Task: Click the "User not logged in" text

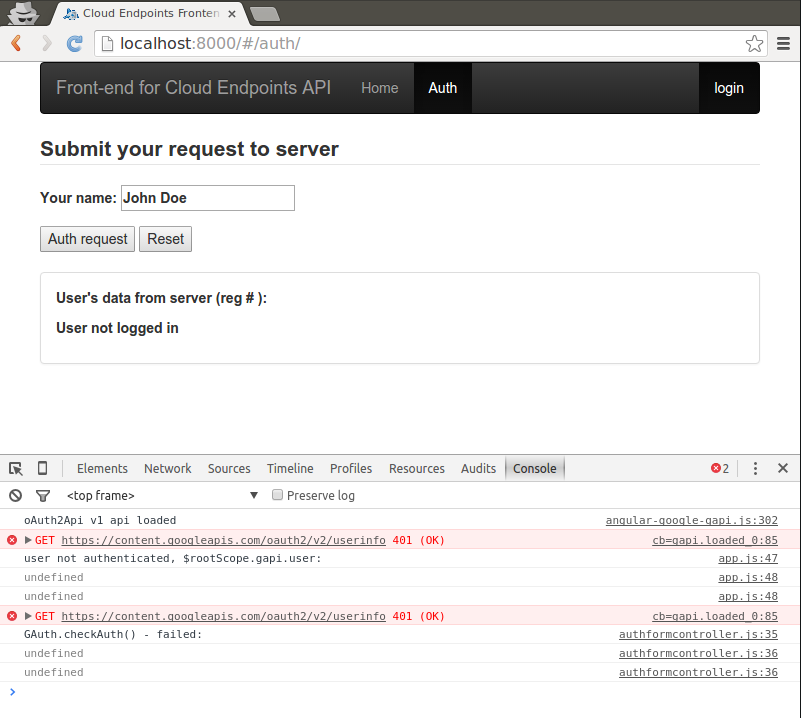Action: tap(117, 328)
